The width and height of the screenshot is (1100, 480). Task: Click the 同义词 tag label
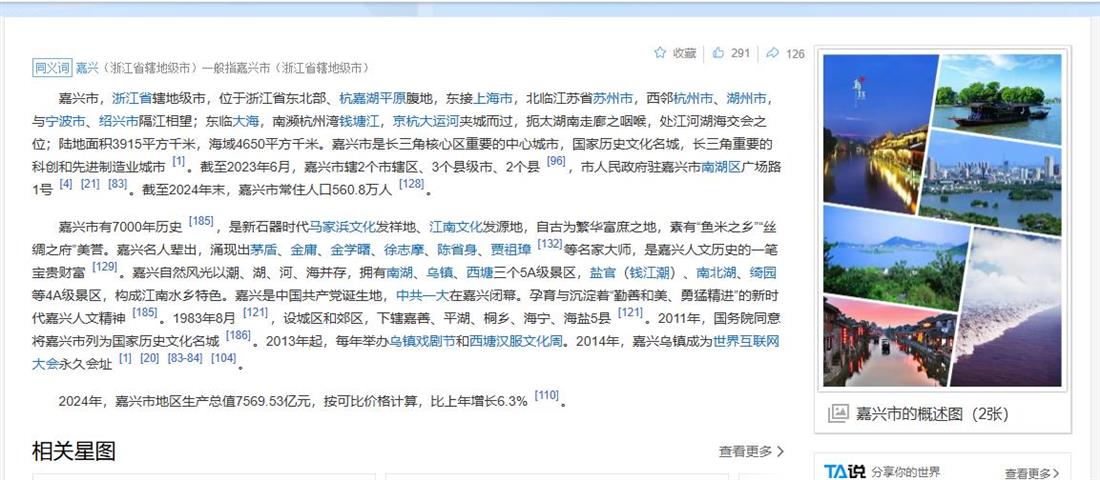click(x=52, y=68)
